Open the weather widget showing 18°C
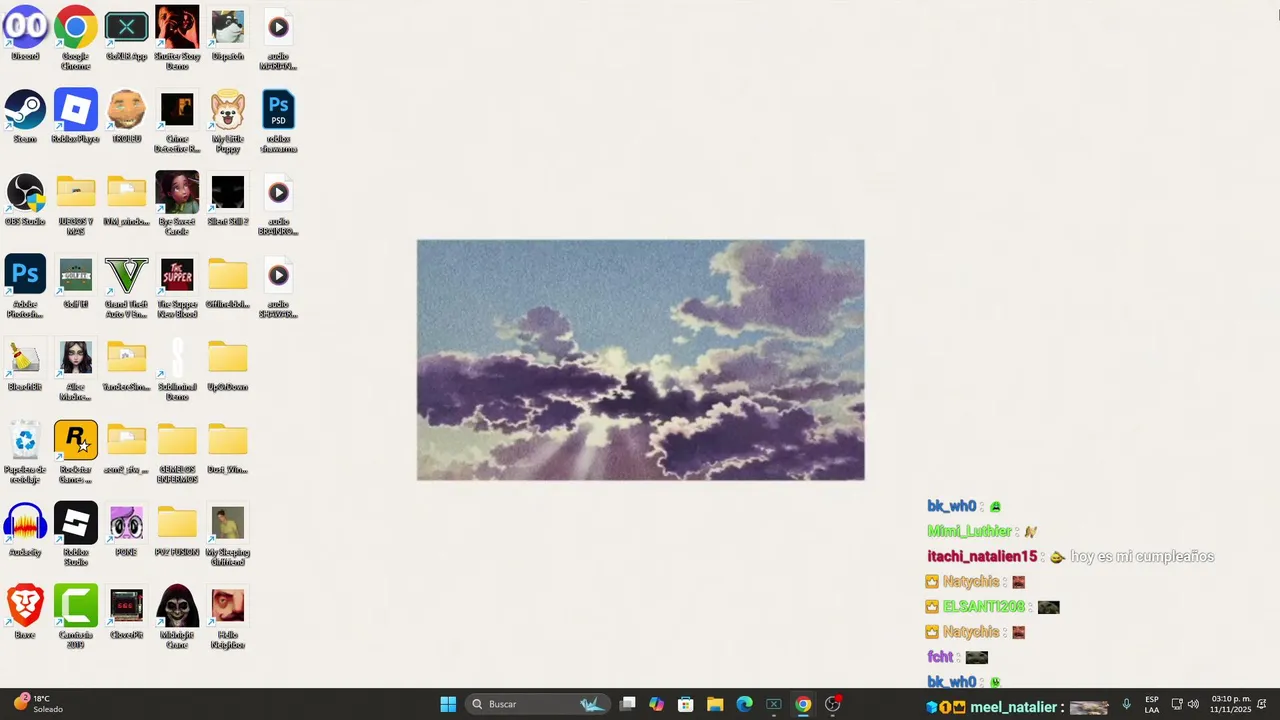Viewport: 1280px width, 720px height. (x=38, y=704)
